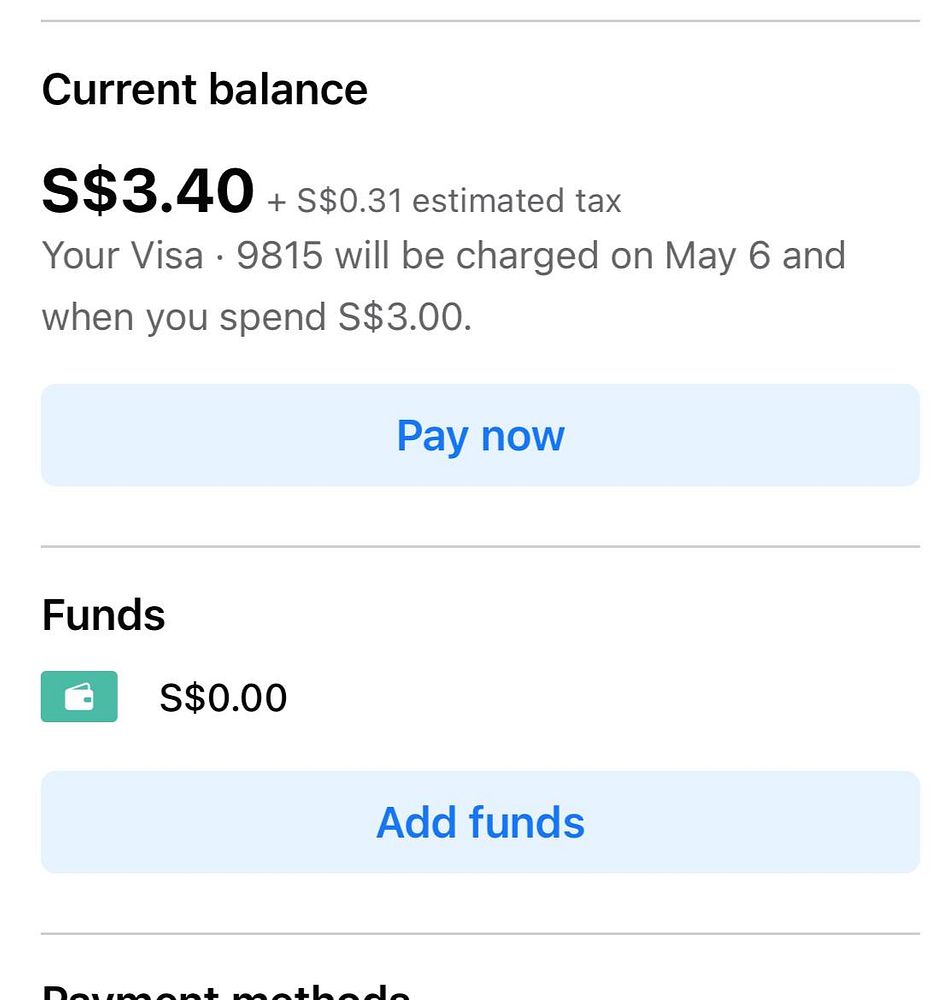Click the divider above Current balance
This screenshot has height=1000, width=939.
pos(480,20)
